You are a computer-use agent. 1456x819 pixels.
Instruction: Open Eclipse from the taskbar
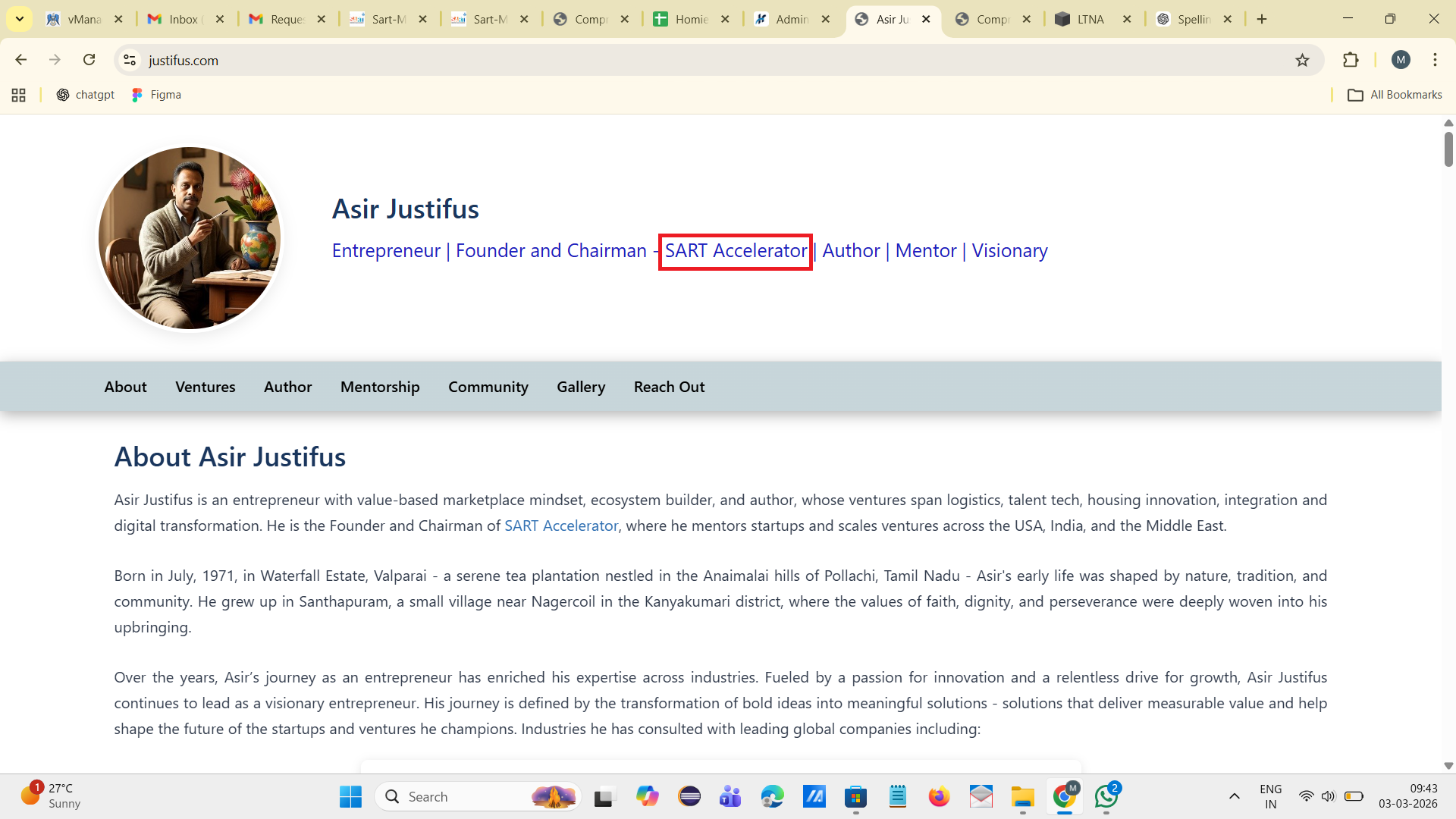689,797
